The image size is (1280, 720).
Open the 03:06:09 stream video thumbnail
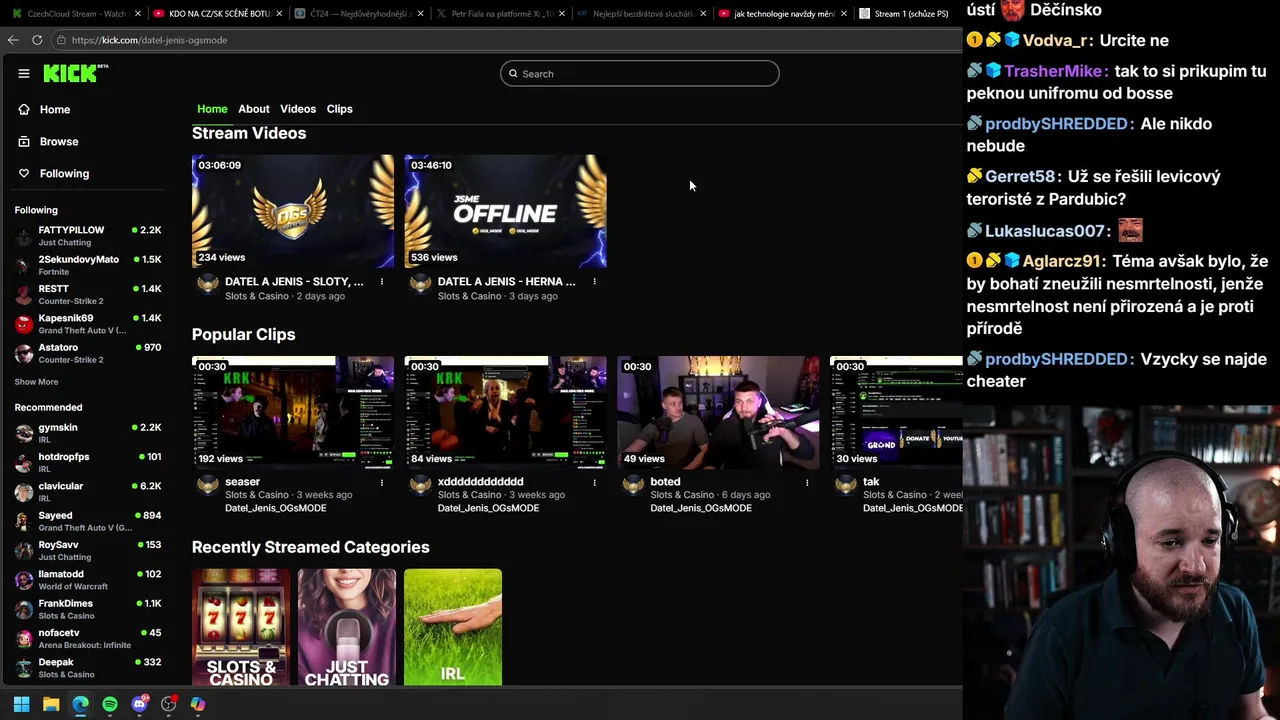point(293,211)
